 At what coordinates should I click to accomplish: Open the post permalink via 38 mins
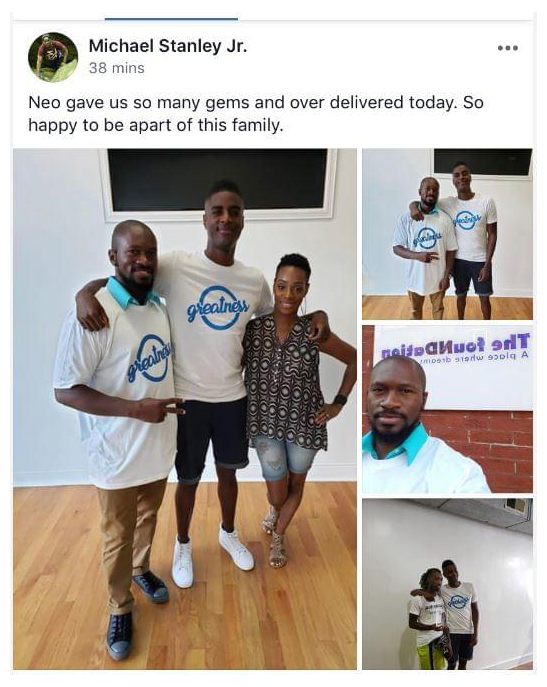pyautogui.click(x=117, y=68)
